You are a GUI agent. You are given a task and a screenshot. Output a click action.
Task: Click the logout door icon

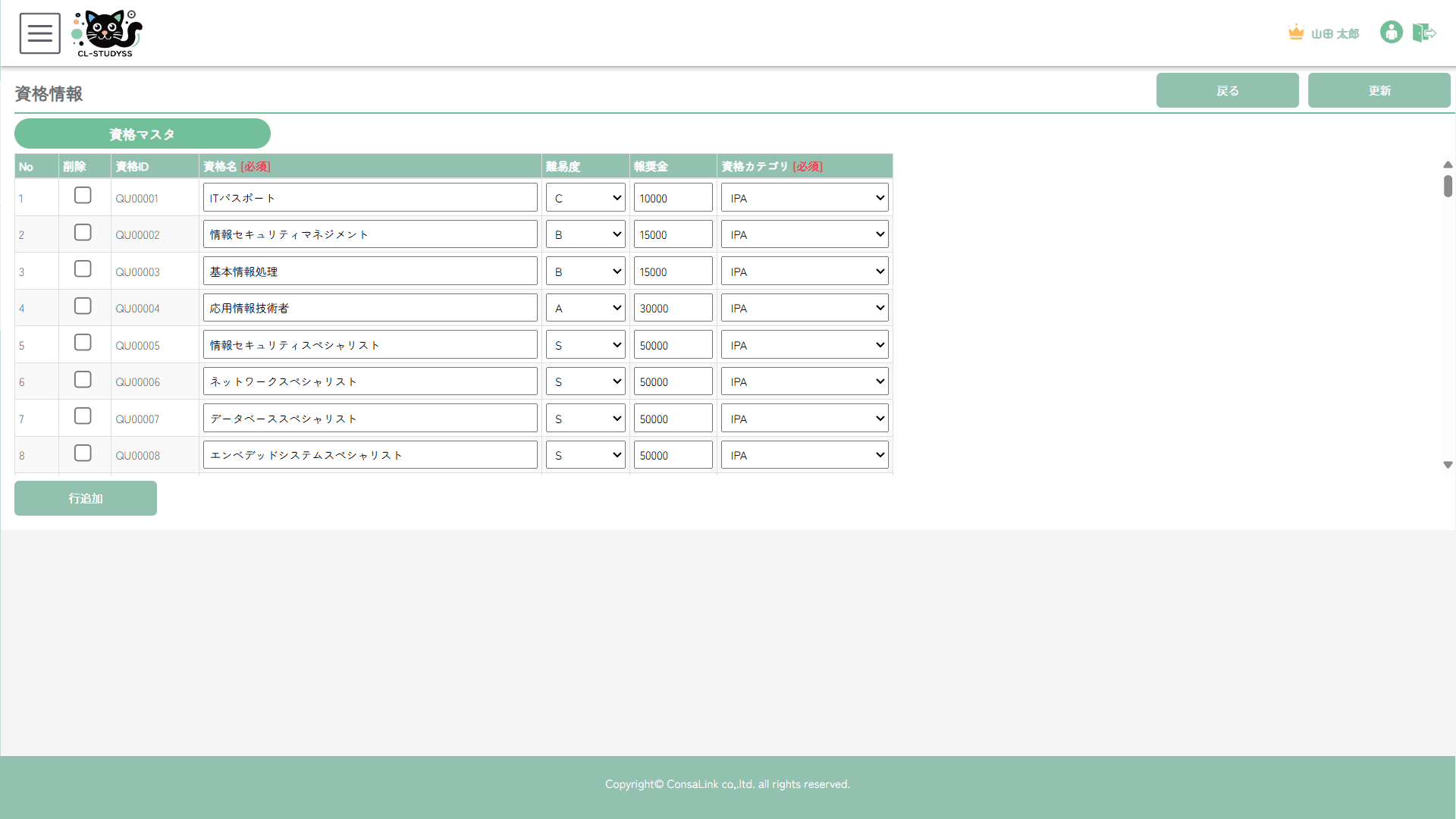1424,33
